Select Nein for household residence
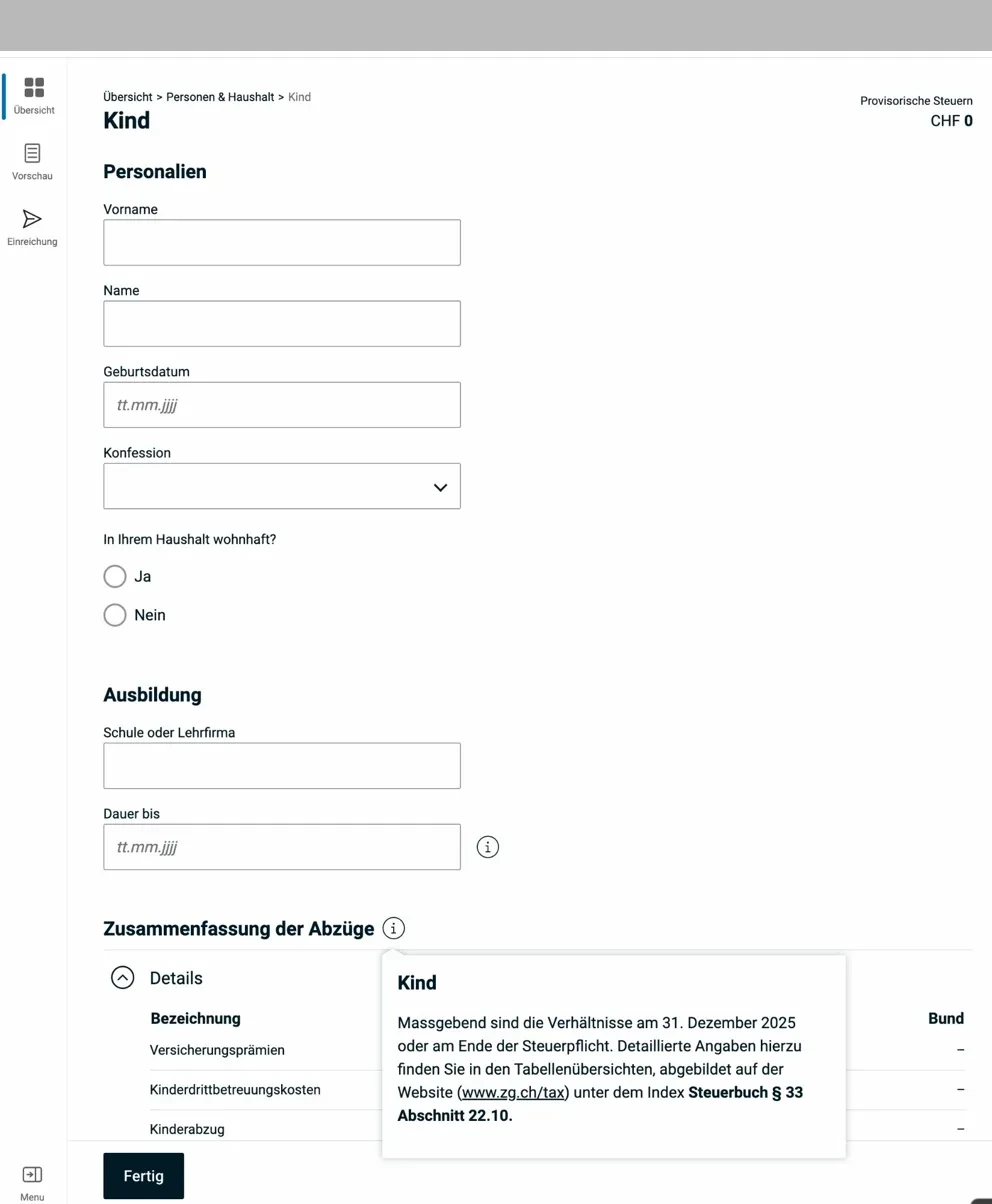 (115, 615)
